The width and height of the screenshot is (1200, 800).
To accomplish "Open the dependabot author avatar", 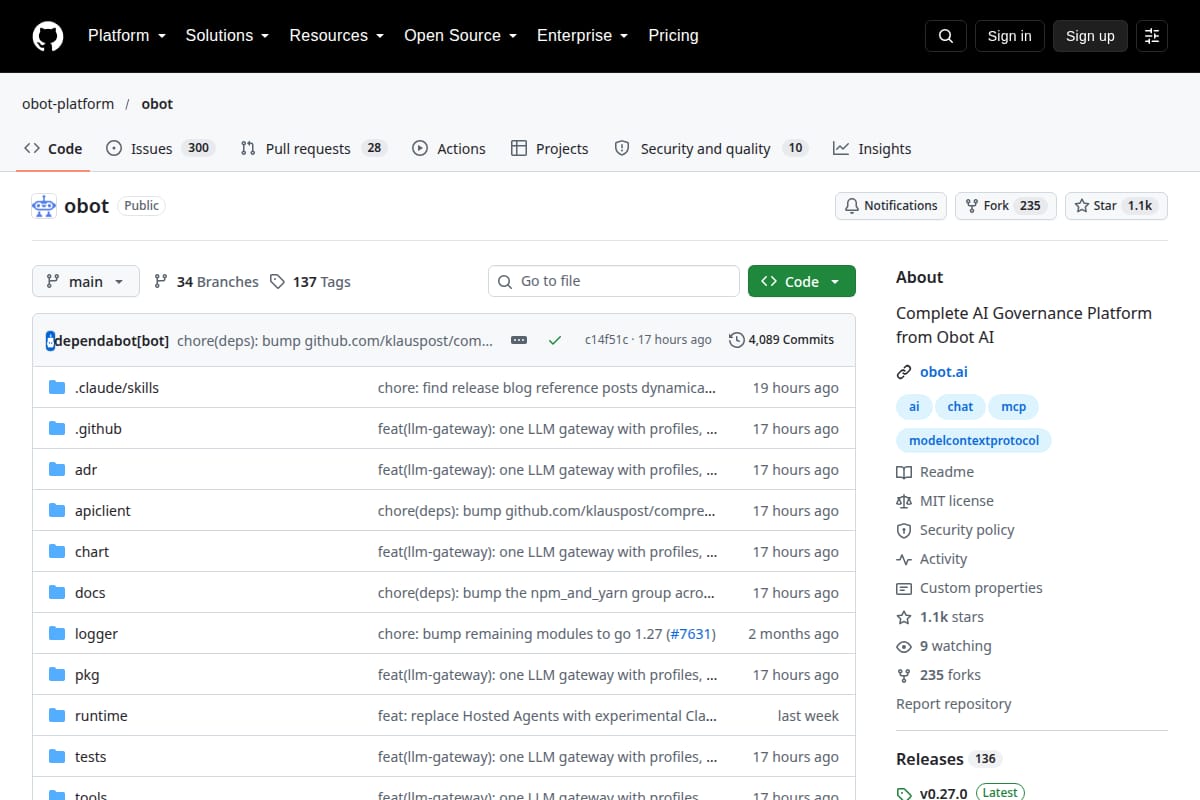I will click(x=50, y=340).
